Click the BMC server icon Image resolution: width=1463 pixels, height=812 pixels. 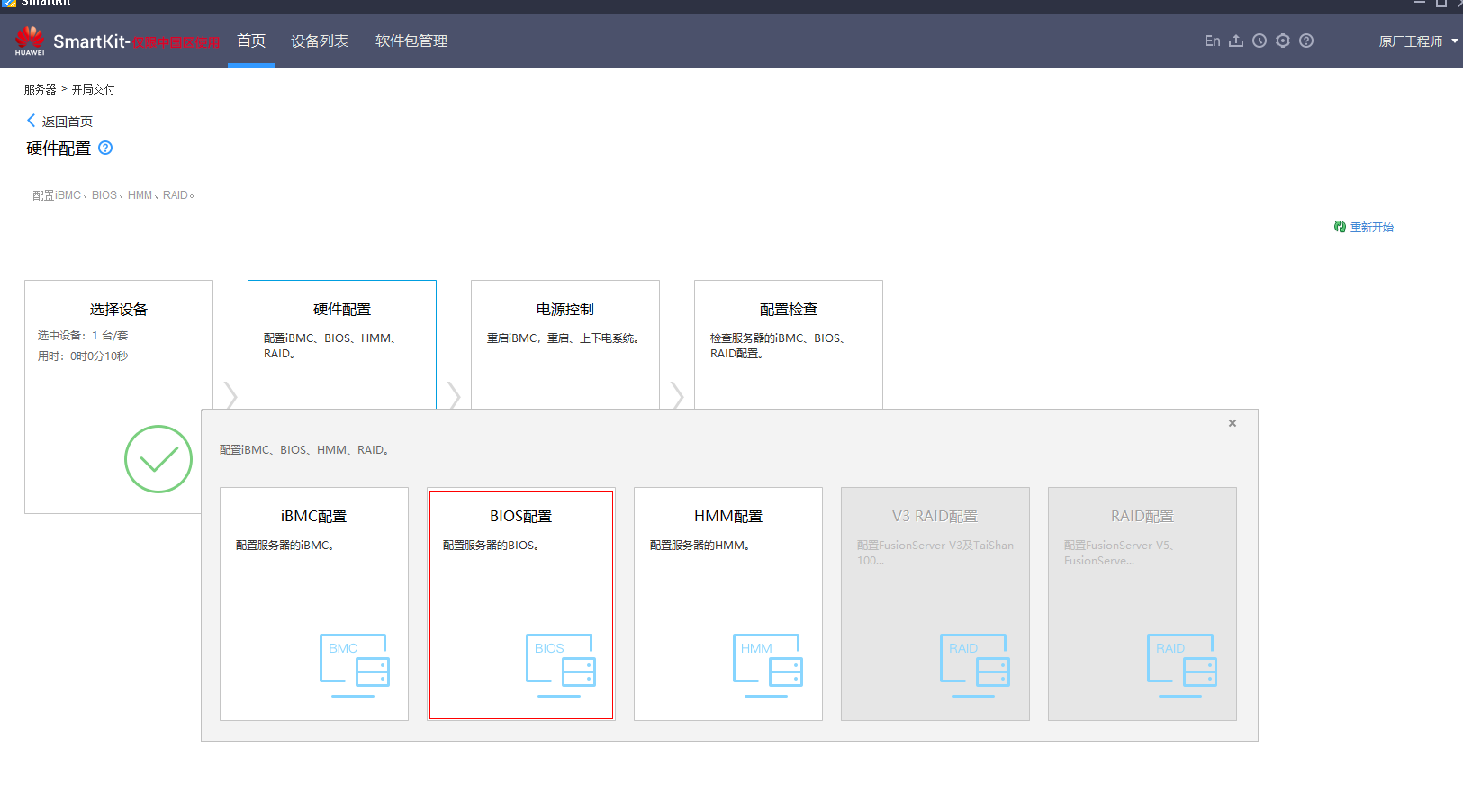pyautogui.click(x=355, y=665)
